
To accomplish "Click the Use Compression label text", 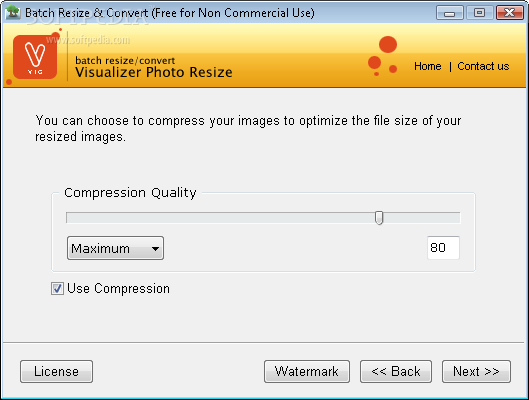I will [118, 289].
